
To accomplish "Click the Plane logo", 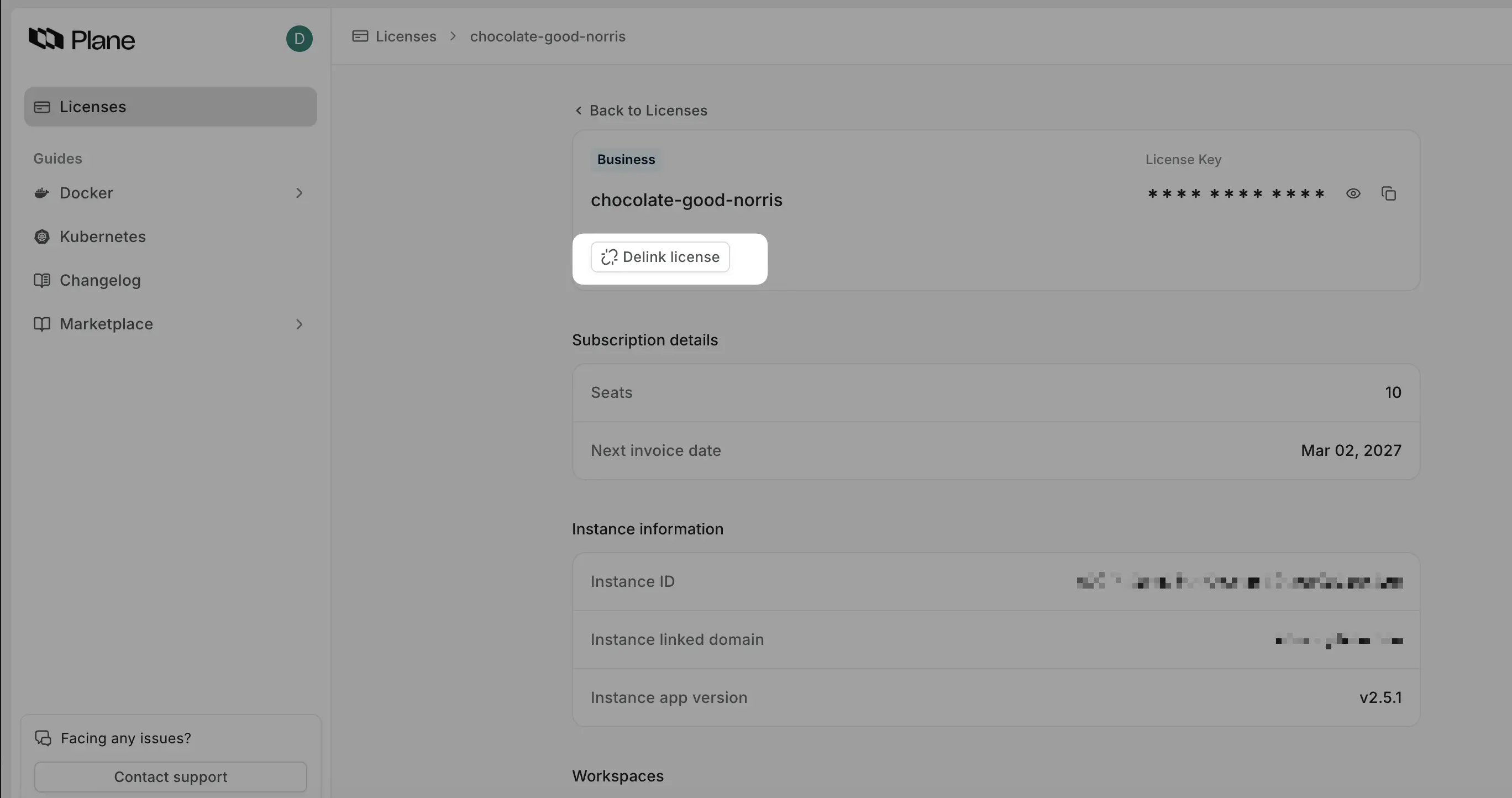I will (x=82, y=39).
